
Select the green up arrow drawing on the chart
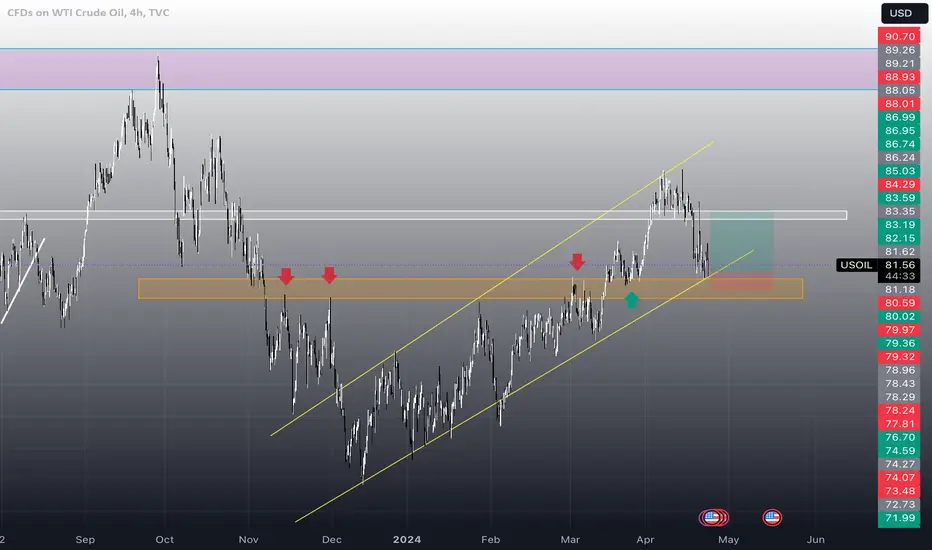631,300
